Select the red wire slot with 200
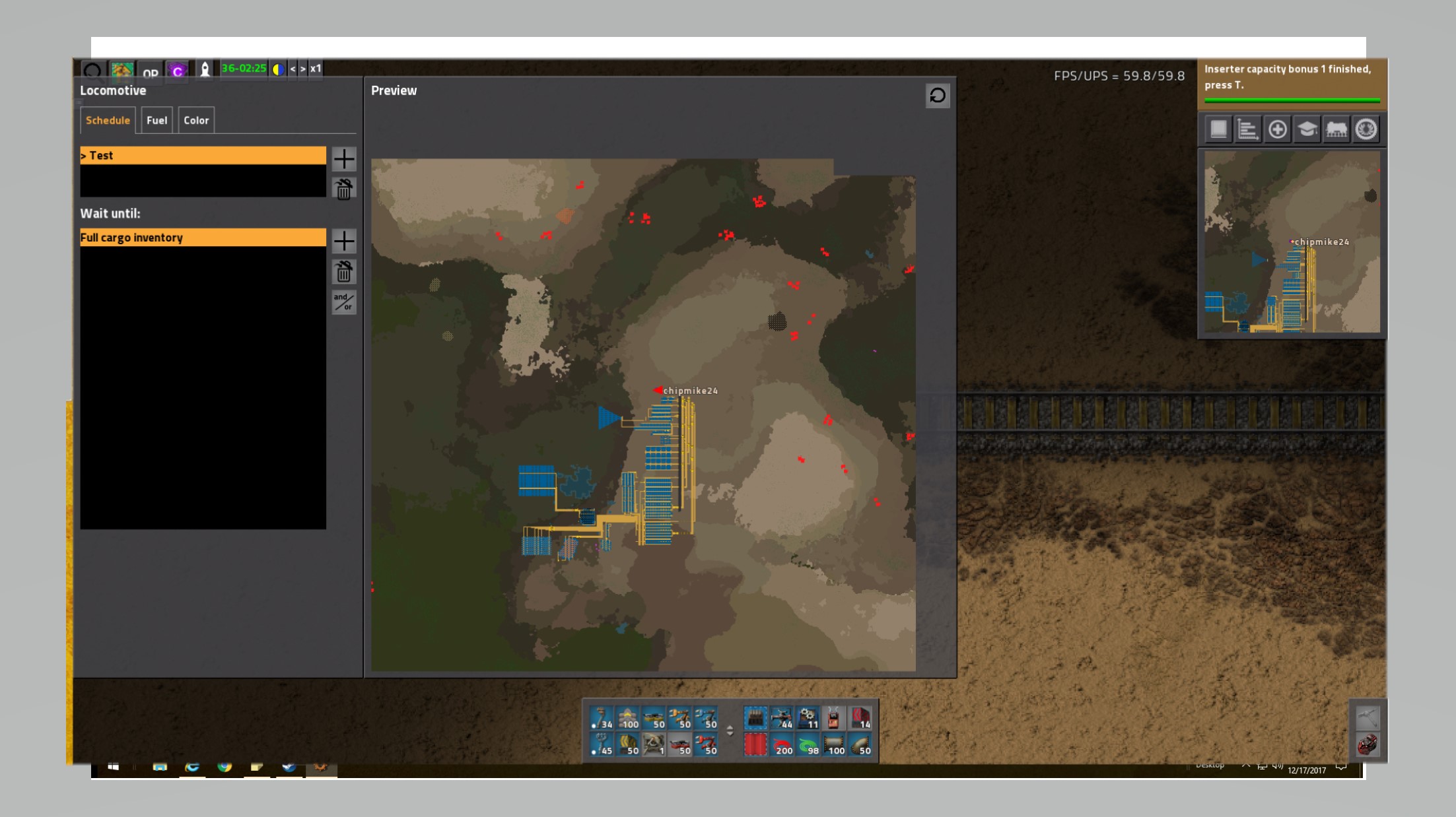The width and height of the screenshot is (1456, 817). [x=781, y=744]
